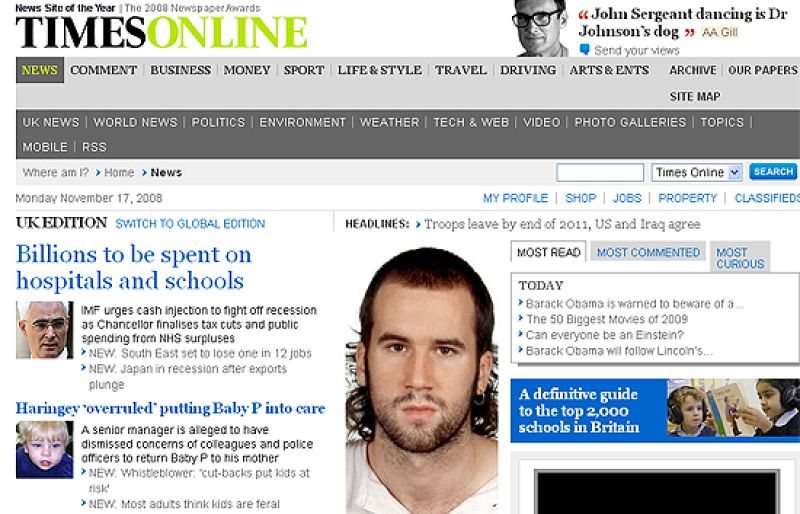800x514 pixels.
Task: Go to WORLD NEWS in sub navigation
Action: click(135, 123)
